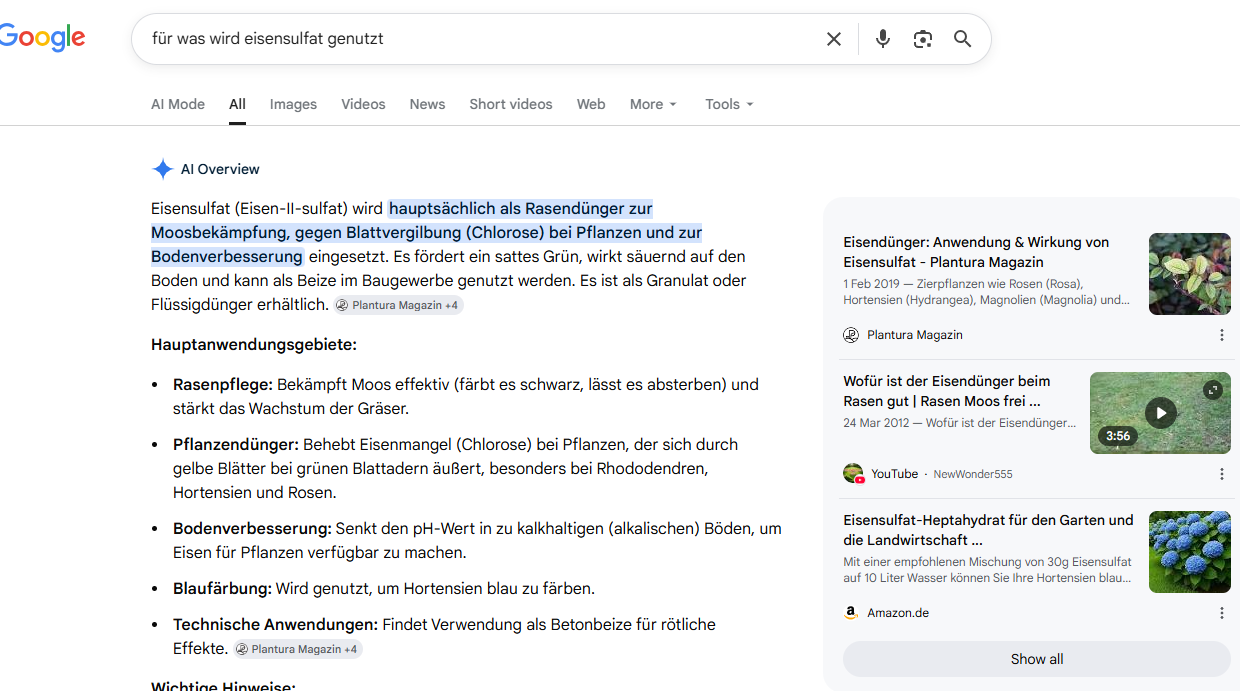Click NewWonder555 channel name
Viewport: 1240px width, 691px height.
(x=973, y=474)
